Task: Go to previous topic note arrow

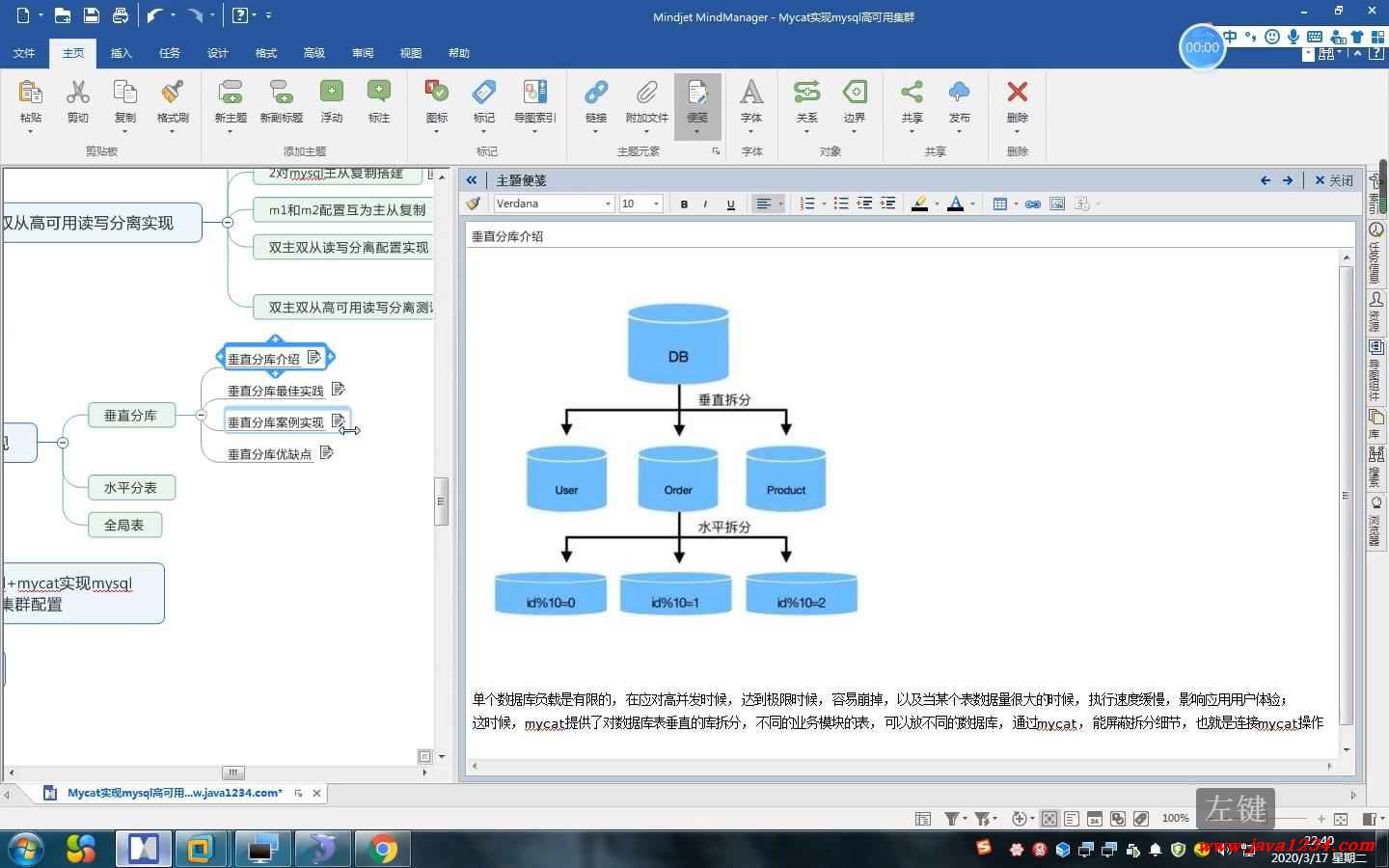Action: pyautogui.click(x=1266, y=180)
